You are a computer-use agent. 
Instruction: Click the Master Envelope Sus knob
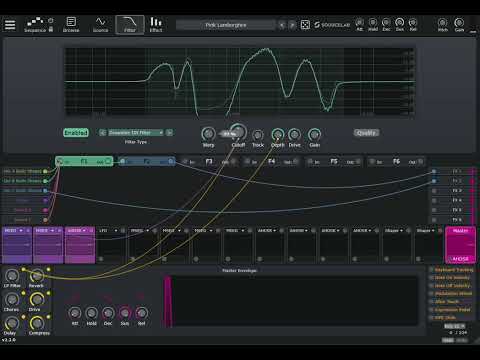(125, 313)
